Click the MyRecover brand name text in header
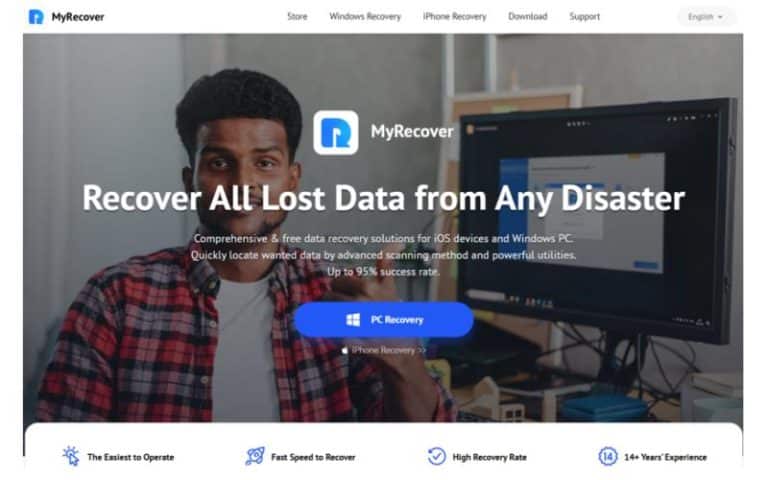Image resolution: width=768 pixels, height=480 pixels. point(77,17)
